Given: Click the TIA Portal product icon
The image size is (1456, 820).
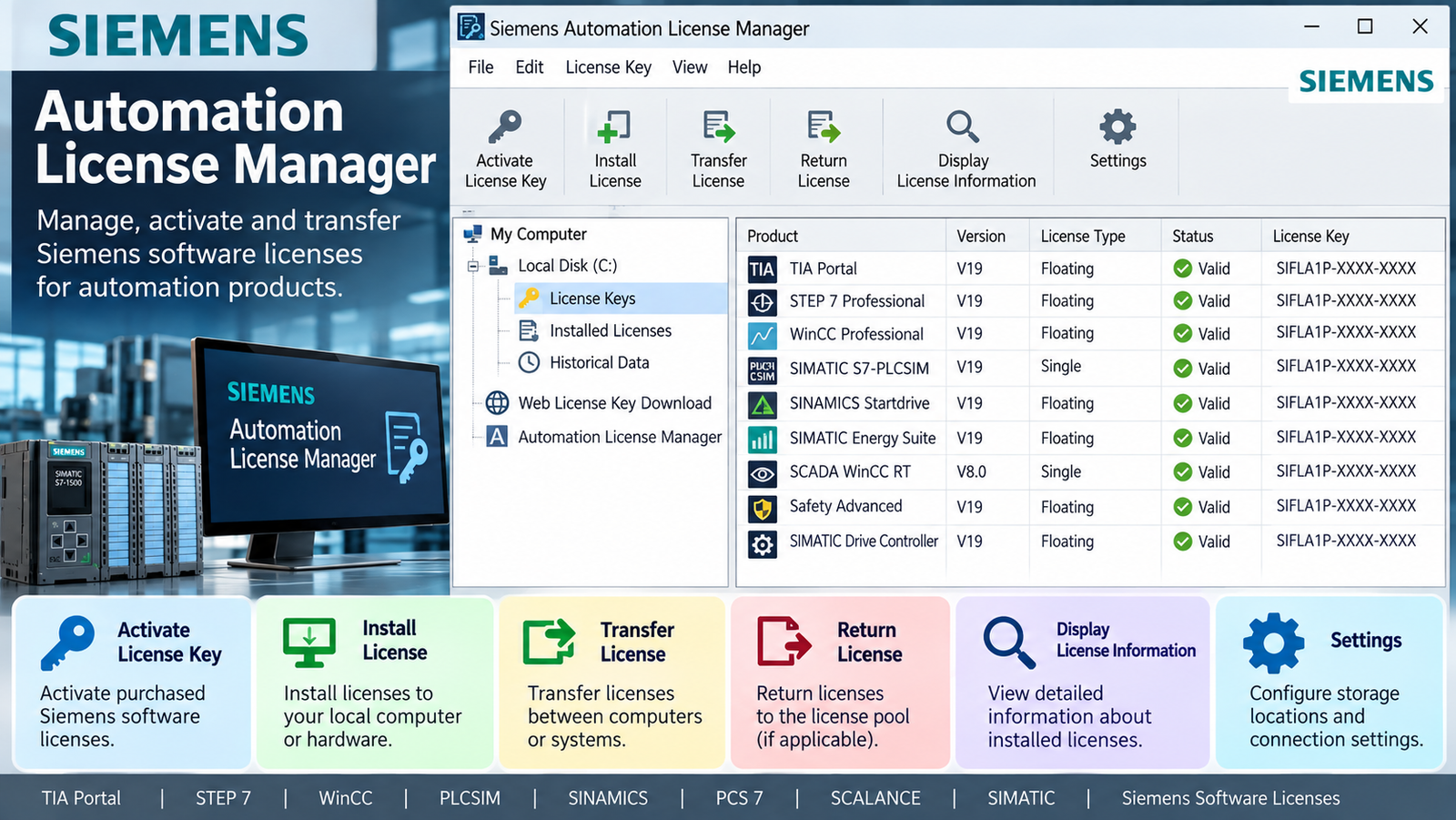Looking at the screenshot, I should point(762,268).
